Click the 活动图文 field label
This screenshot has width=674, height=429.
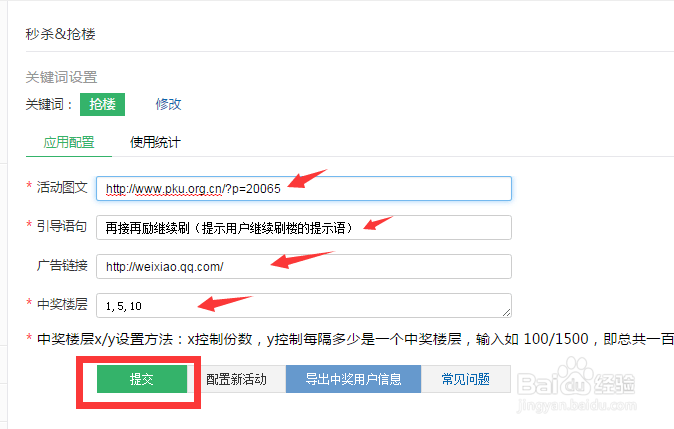[x=62, y=187]
